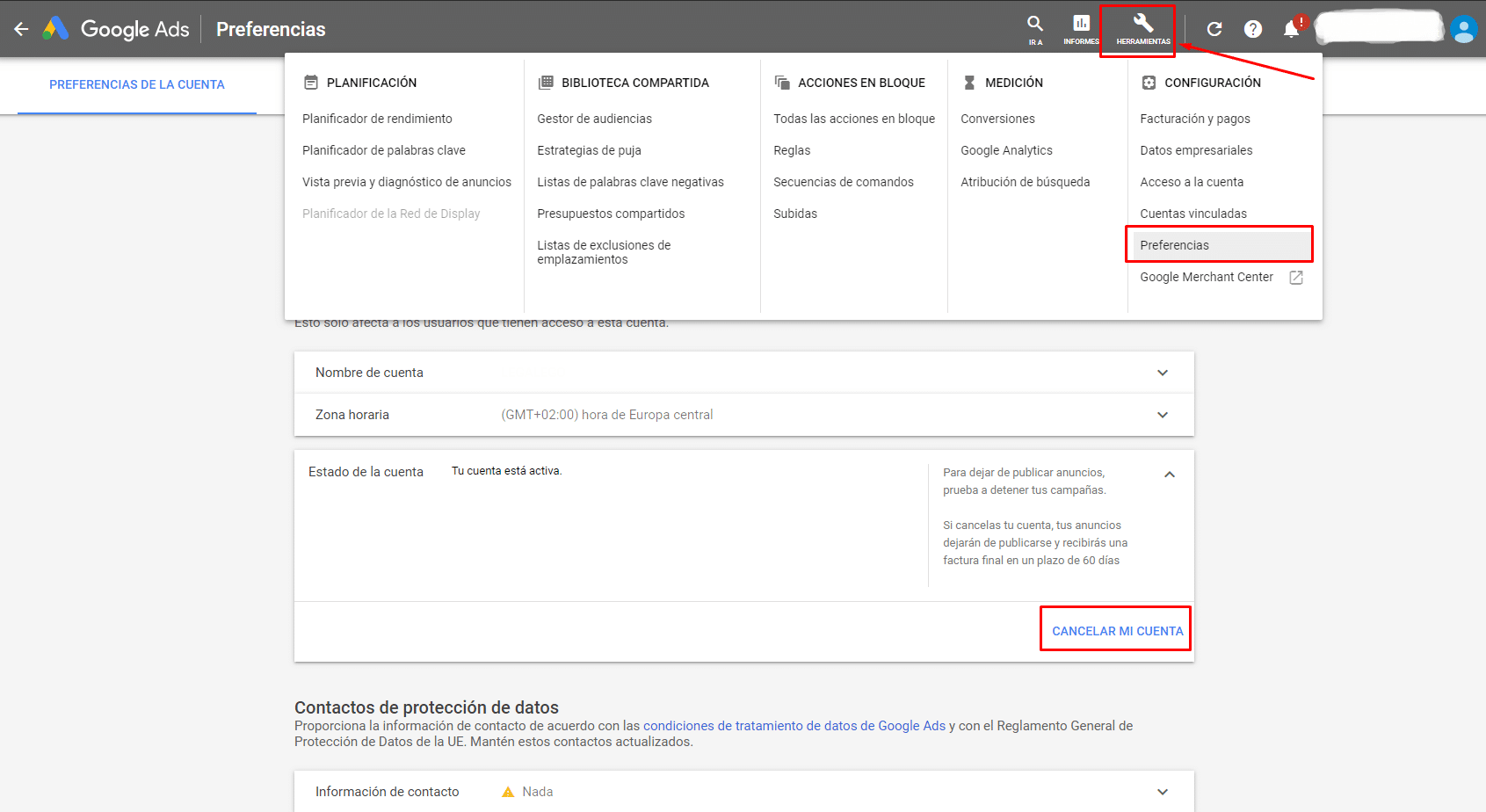This screenshot has width=1486, height=812.
Task: Click the ACCIONES EN BLOQUE heading
Action: [861, 83]
